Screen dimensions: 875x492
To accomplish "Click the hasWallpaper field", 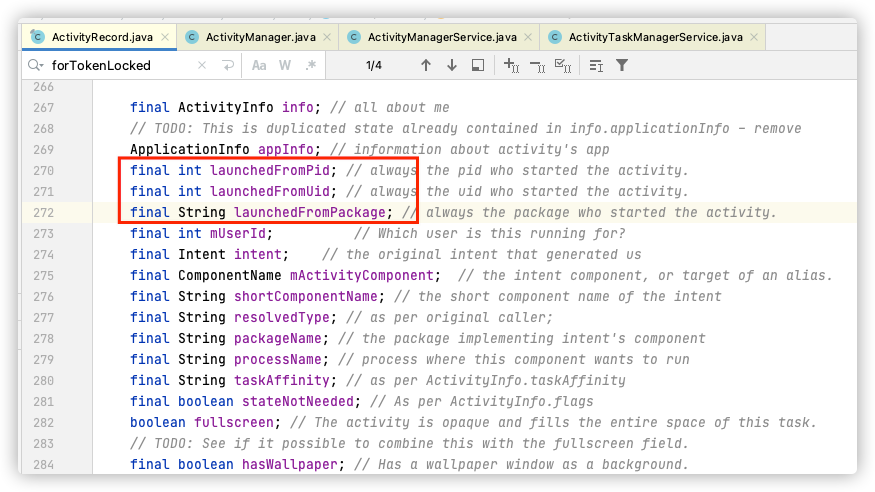I will (290, 464).
